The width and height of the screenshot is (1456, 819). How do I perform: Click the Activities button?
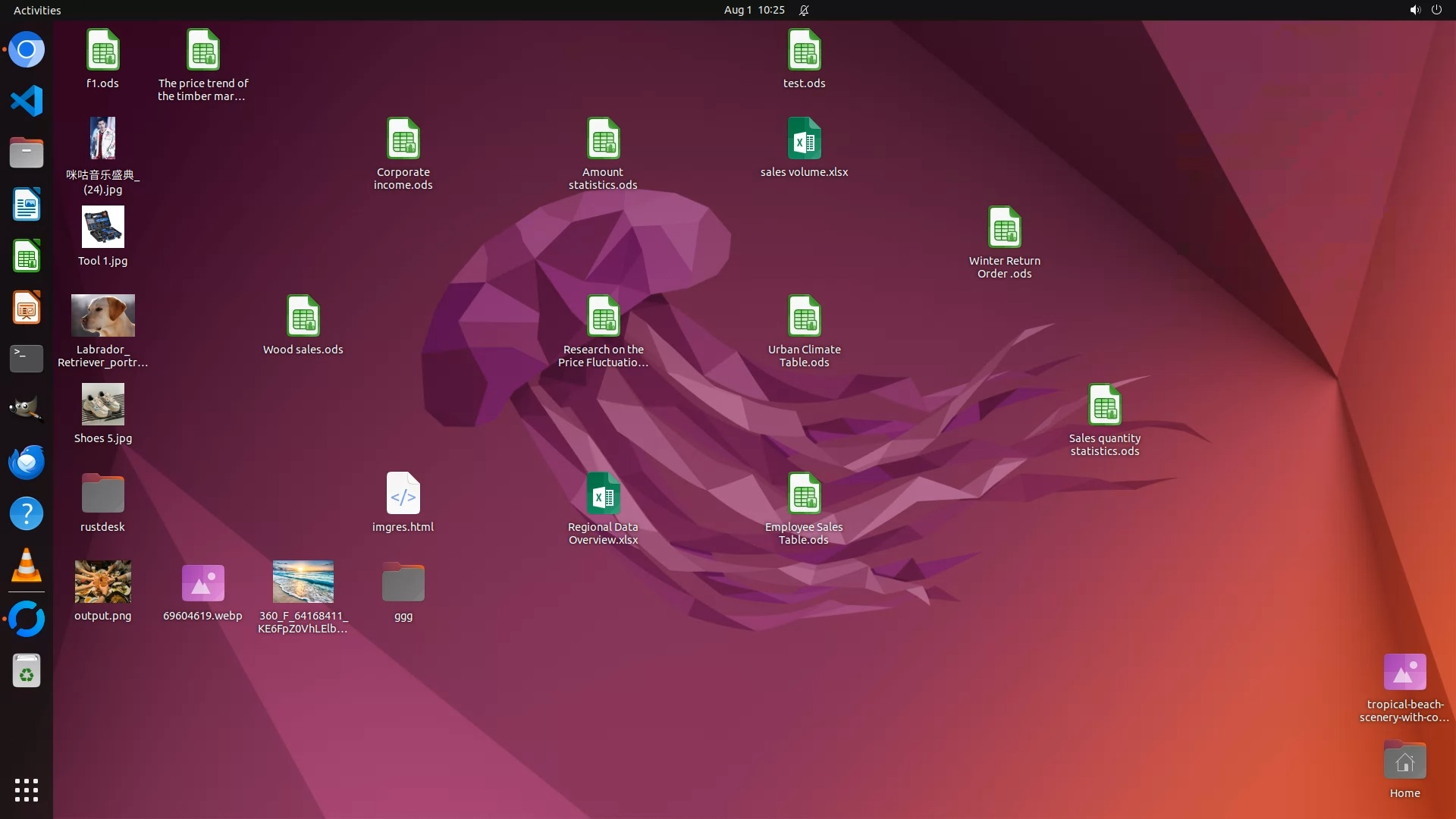[x=37, y=10]
